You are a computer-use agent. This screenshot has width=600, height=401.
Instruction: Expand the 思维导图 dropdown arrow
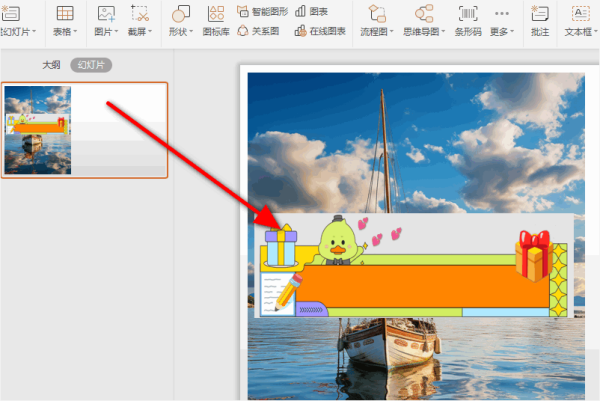[x=443, y=31]
